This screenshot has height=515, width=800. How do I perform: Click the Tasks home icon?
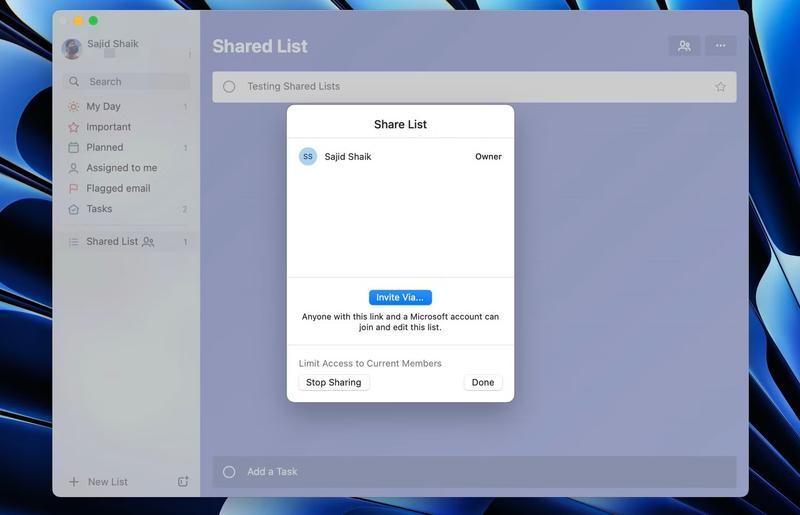(73, 209)
